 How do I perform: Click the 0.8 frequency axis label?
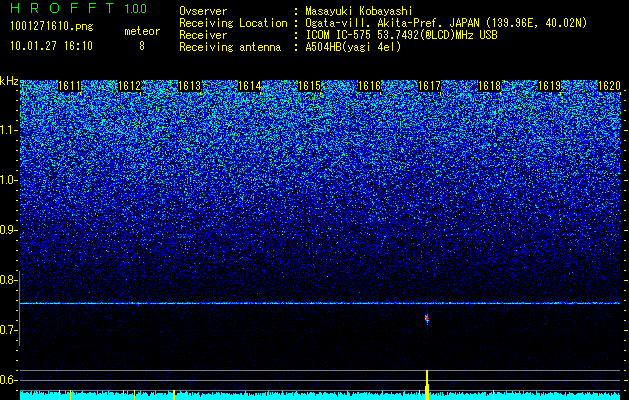click(x=9, y=280)
